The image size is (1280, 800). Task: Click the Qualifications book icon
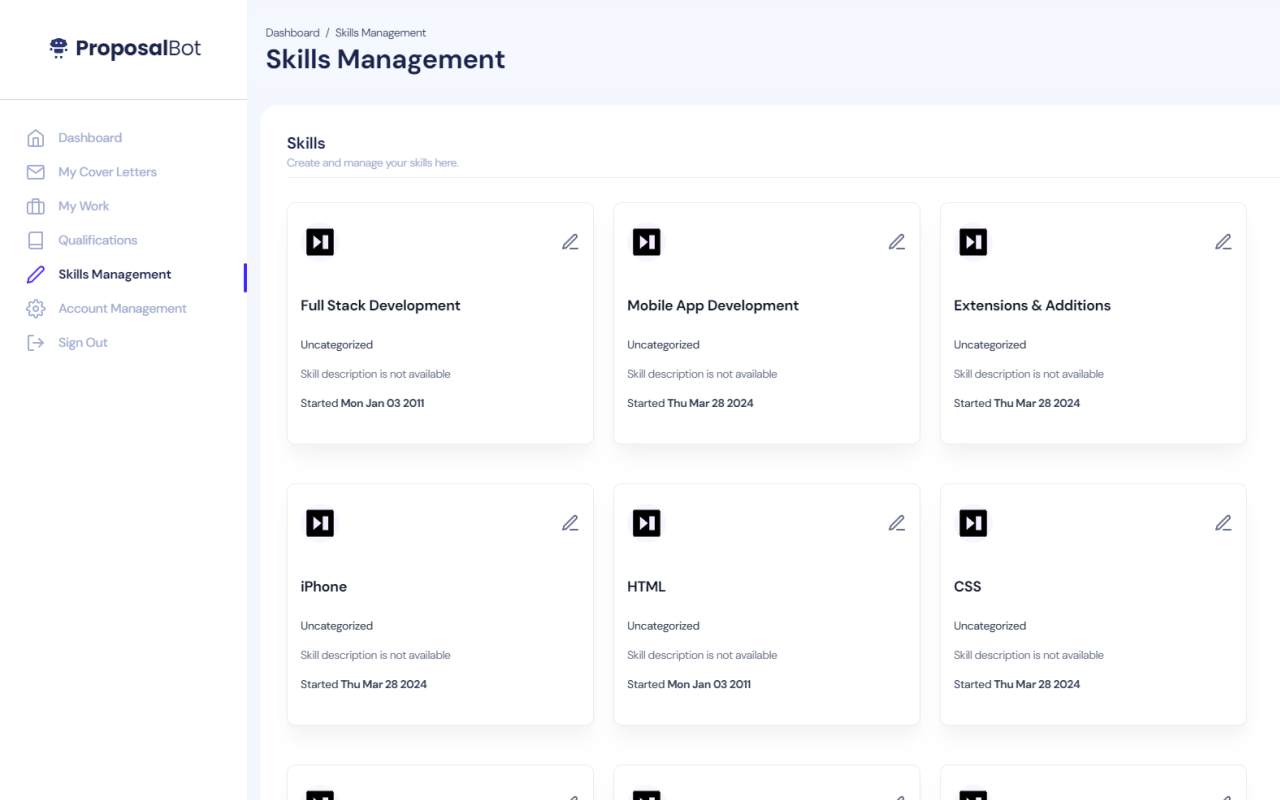point(36,240)
